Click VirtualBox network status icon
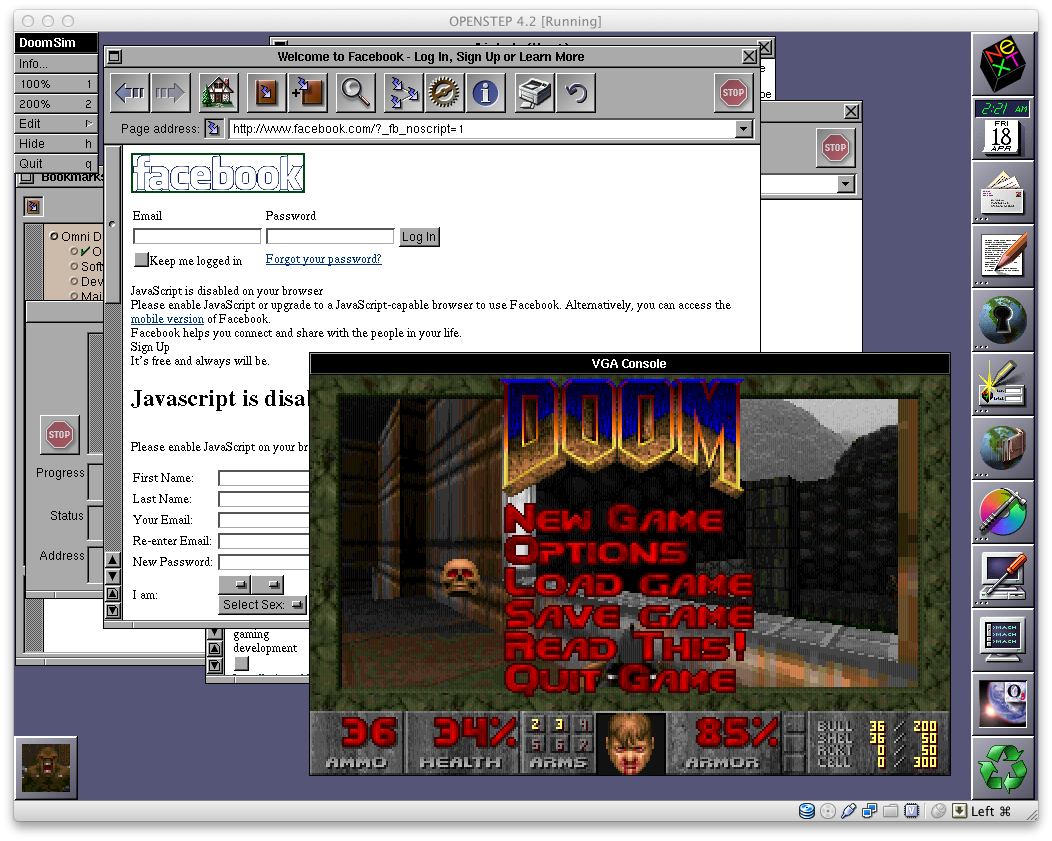Viewport: 1052px width, 841px height. pyautogui.click(x=870, y=811)
